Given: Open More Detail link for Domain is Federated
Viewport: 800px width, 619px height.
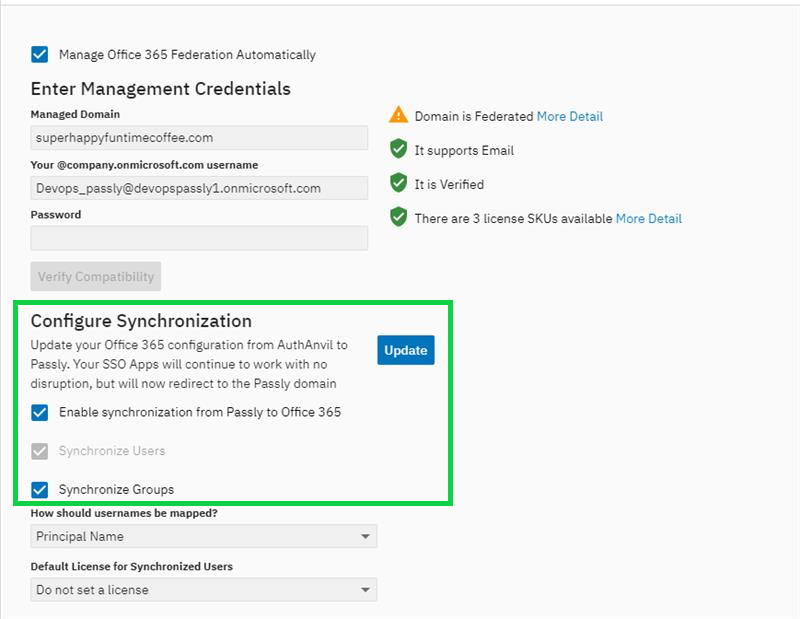Looking at the screenshot, I should pyautogui.click(x=569, y=116).
